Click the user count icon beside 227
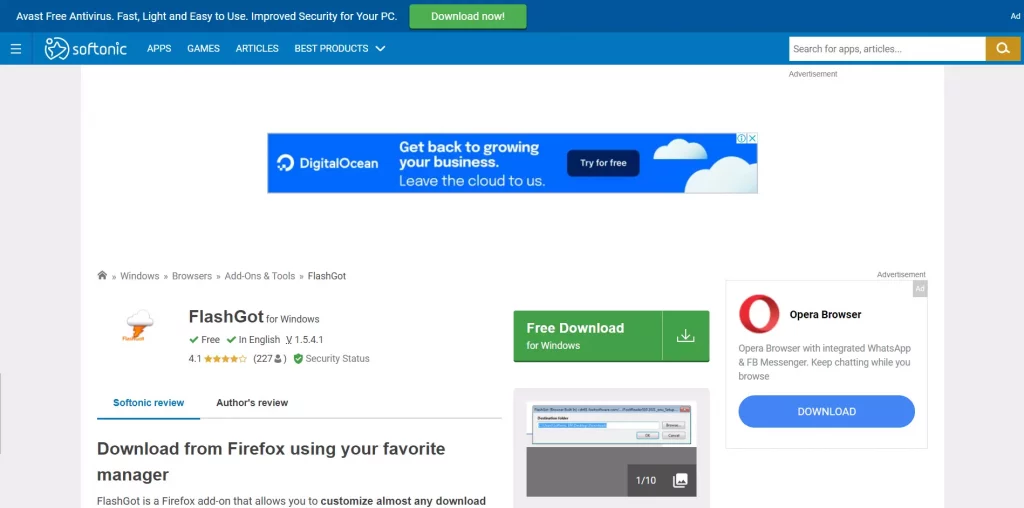The image size is (1024, 508). tap(278, 358)
